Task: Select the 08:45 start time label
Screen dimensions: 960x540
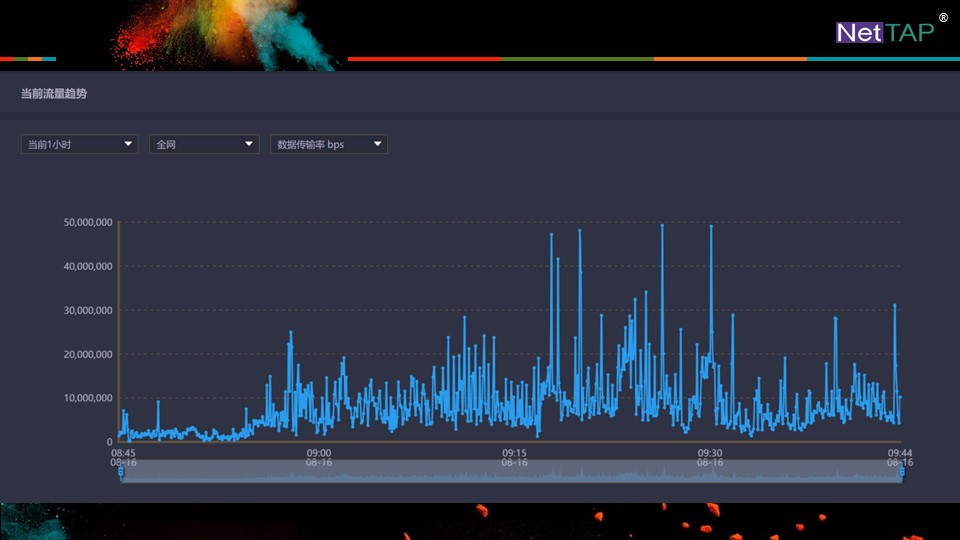Action: (x=123, y=453)
